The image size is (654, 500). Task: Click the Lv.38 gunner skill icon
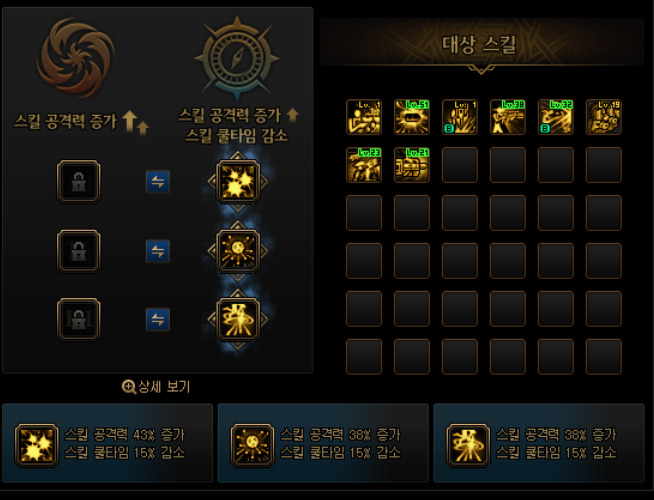[508, 117]
